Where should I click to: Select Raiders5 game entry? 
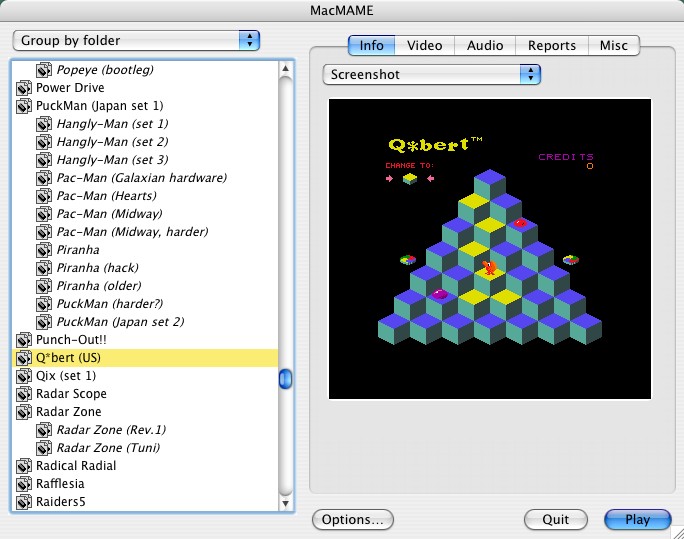[145, 501]
